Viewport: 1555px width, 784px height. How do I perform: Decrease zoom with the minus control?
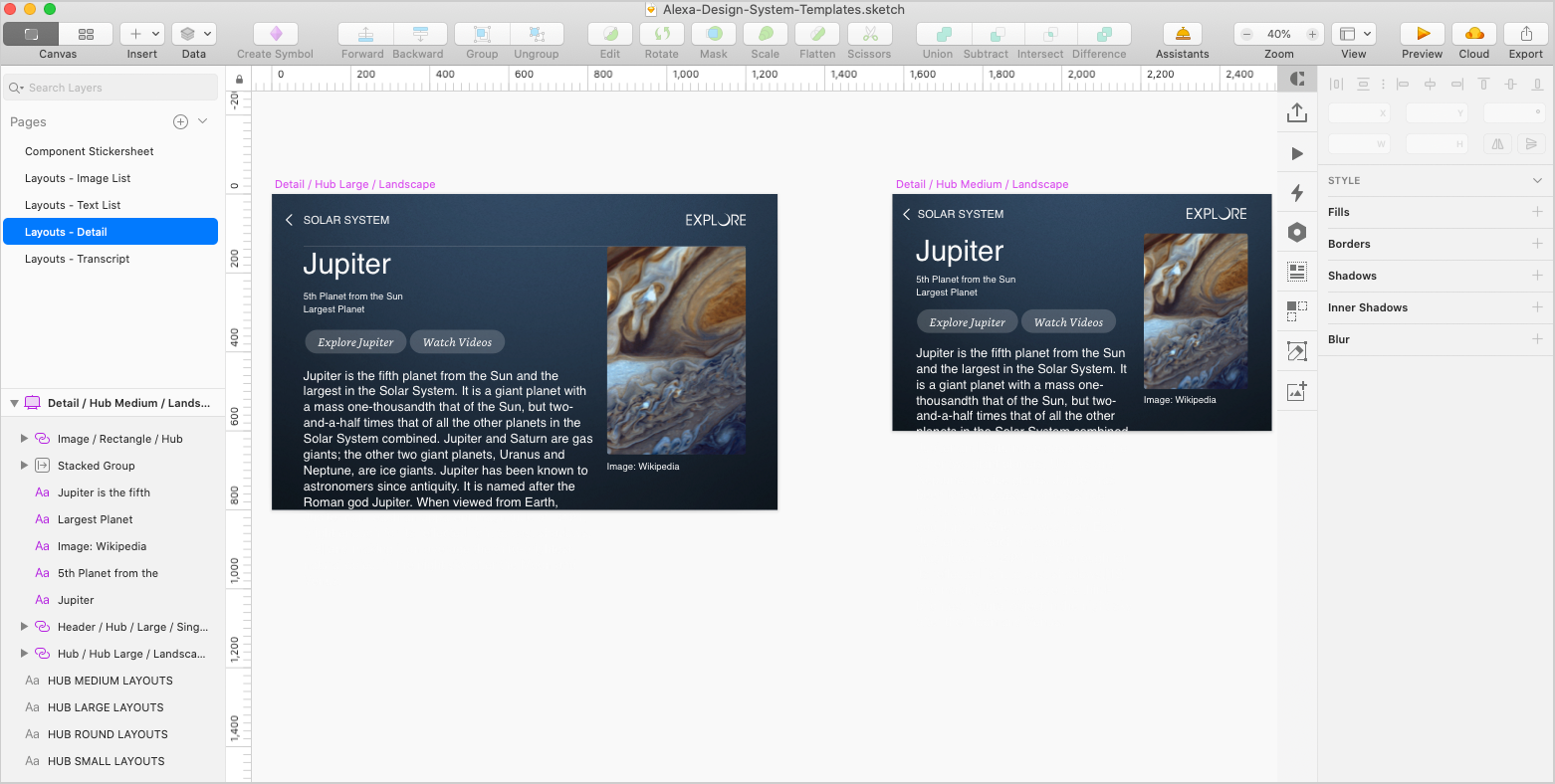(1246, 32)
